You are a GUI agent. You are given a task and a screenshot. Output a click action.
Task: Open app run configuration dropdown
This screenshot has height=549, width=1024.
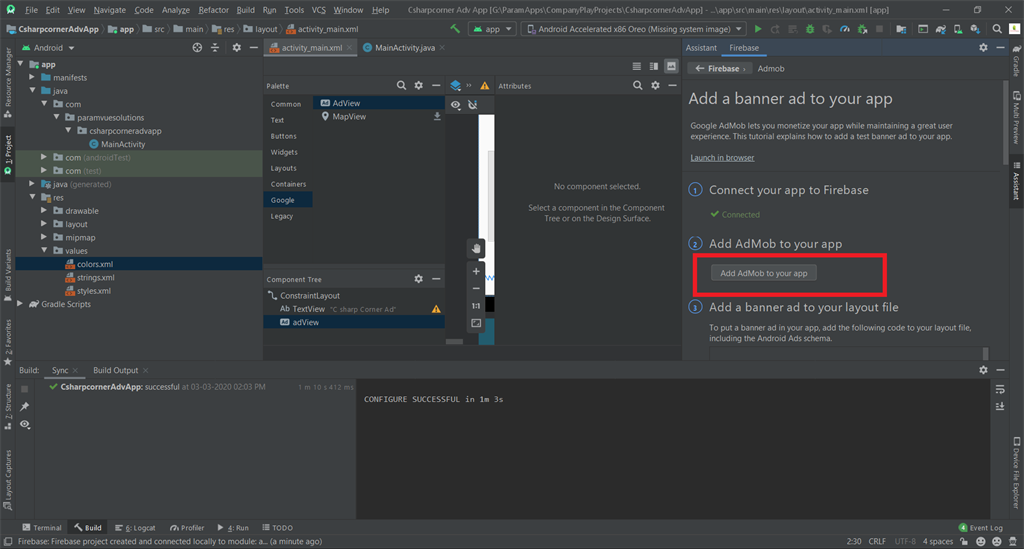pyautogui.click(x=492, y=29)
